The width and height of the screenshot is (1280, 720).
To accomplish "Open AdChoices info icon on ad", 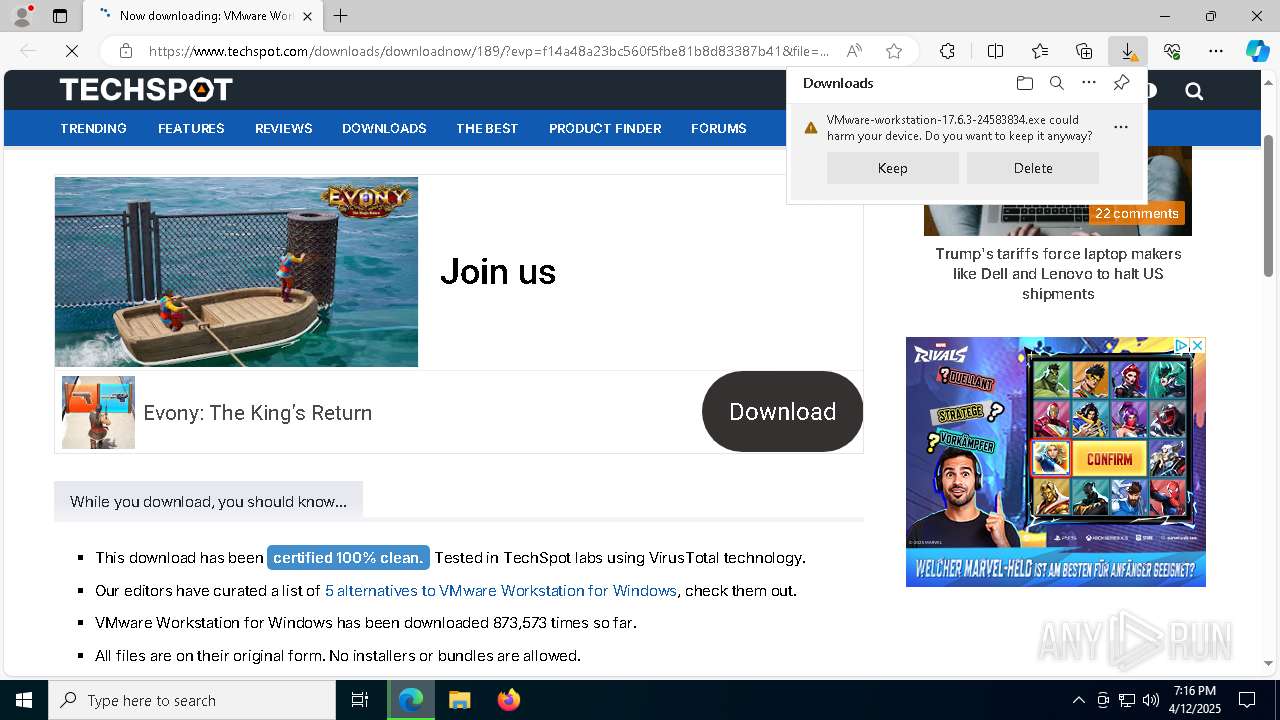I will [x=1181, y=345].
